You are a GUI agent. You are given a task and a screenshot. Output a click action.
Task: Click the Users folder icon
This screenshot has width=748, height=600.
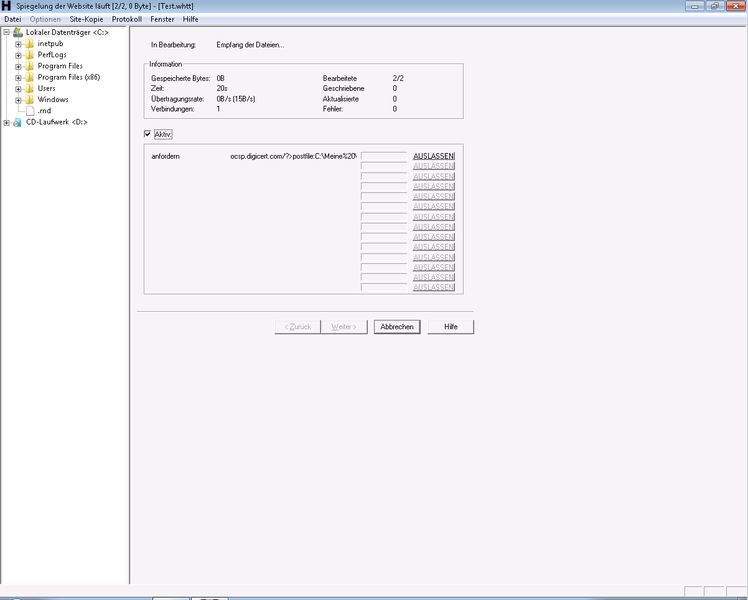[30, 88]
